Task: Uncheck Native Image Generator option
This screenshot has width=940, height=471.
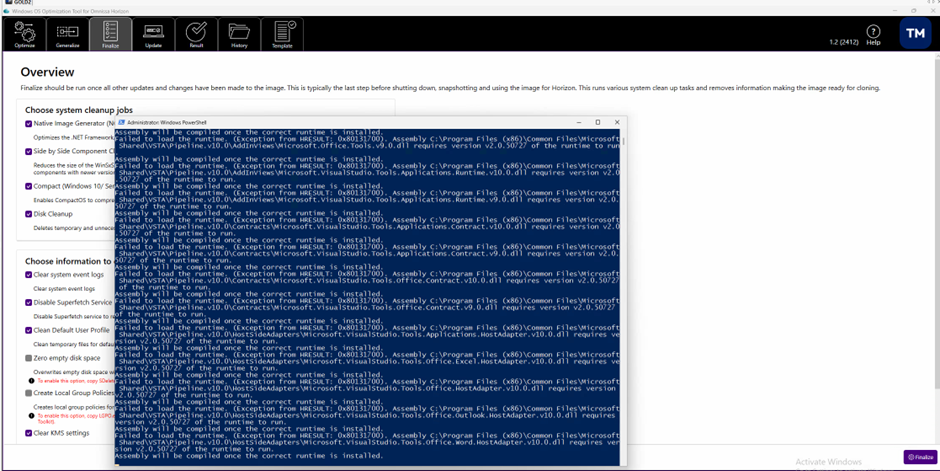Action: [x=29, y=124]
